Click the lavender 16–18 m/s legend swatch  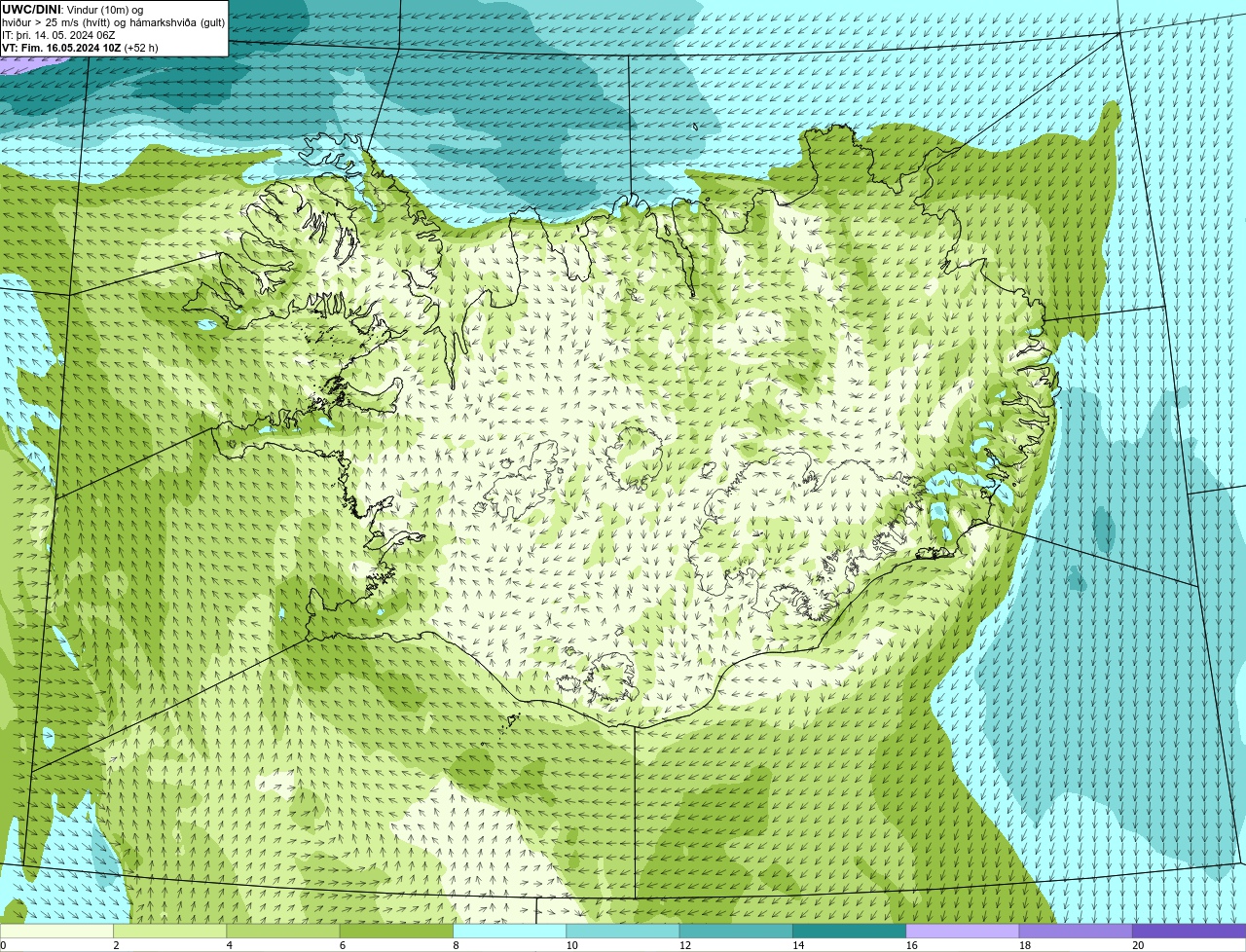pos(963,931)
